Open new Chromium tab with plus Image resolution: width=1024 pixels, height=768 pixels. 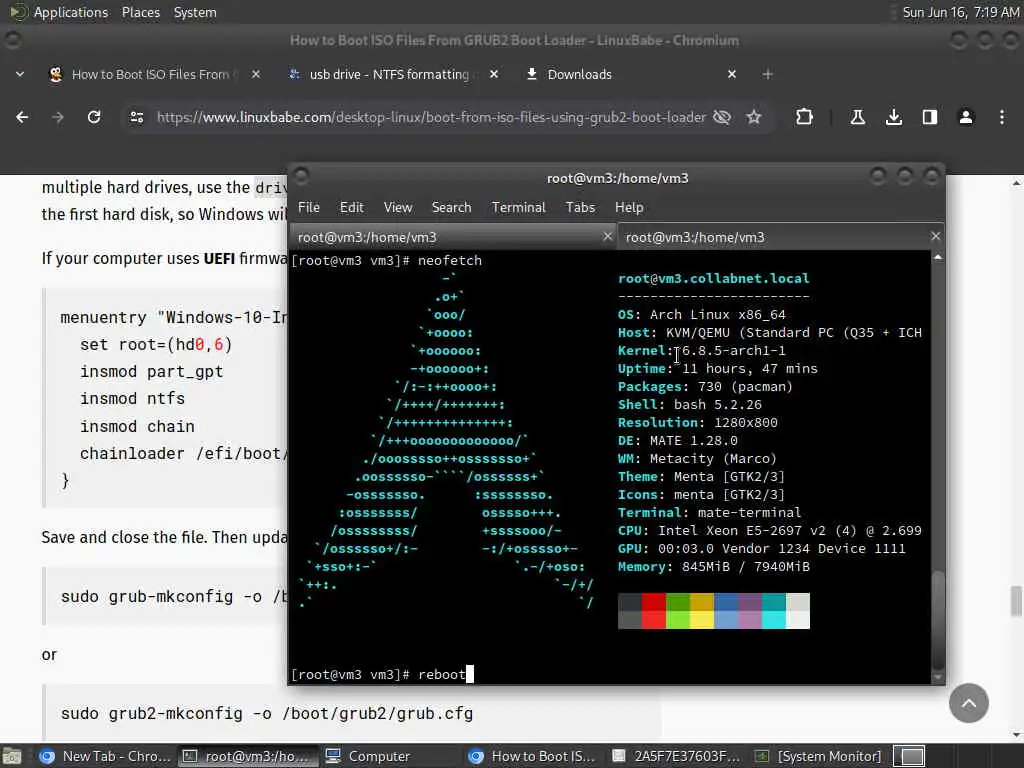tap(767, 74)
